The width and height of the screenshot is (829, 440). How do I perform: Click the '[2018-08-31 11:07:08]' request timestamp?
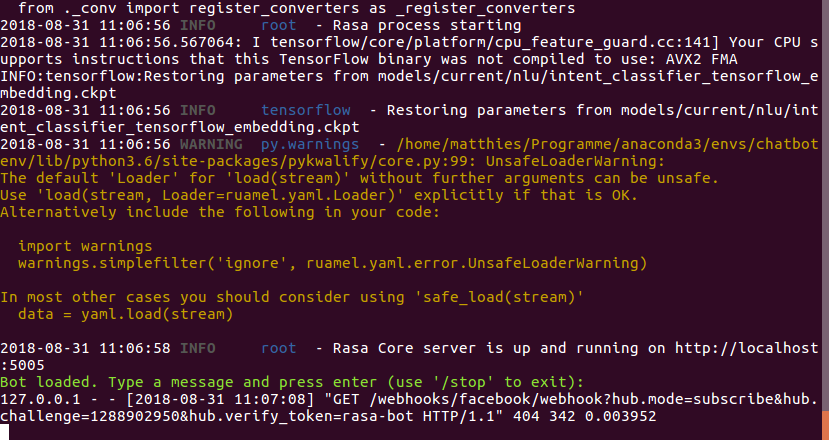click(220, 399)
